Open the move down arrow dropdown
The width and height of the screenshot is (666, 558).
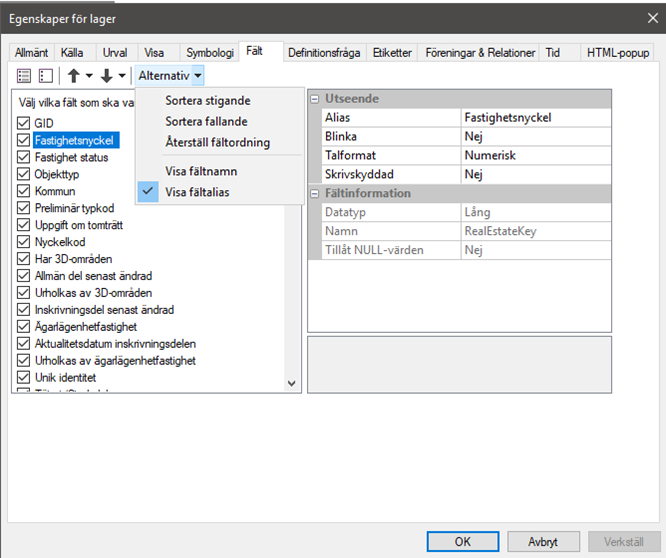click(x=122, y=76)
